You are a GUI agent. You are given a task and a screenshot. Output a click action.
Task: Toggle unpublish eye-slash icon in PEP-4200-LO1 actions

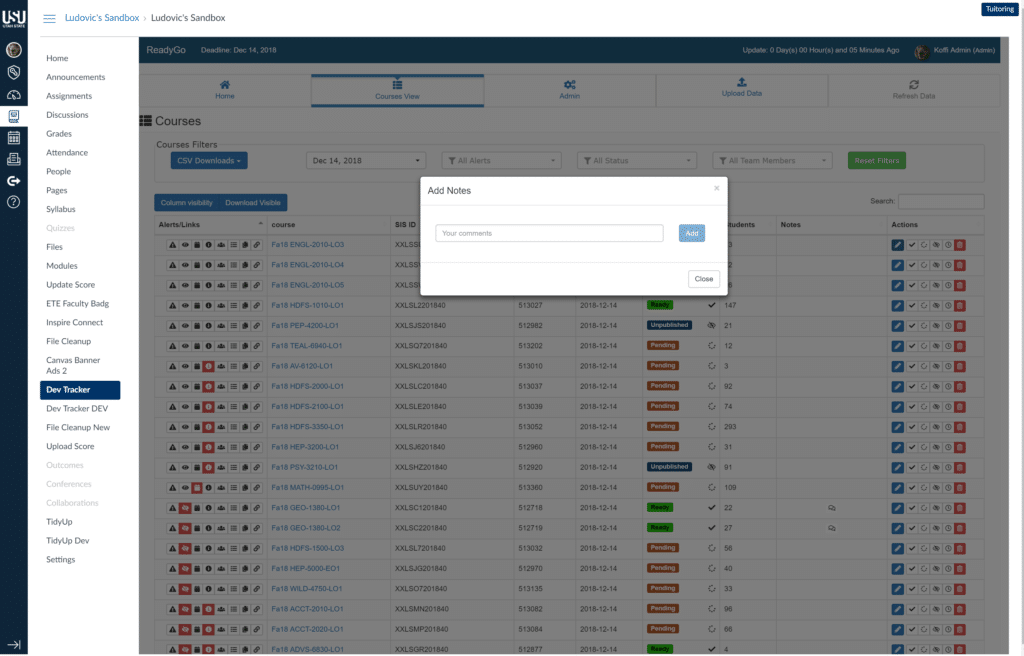pos(936,325)
